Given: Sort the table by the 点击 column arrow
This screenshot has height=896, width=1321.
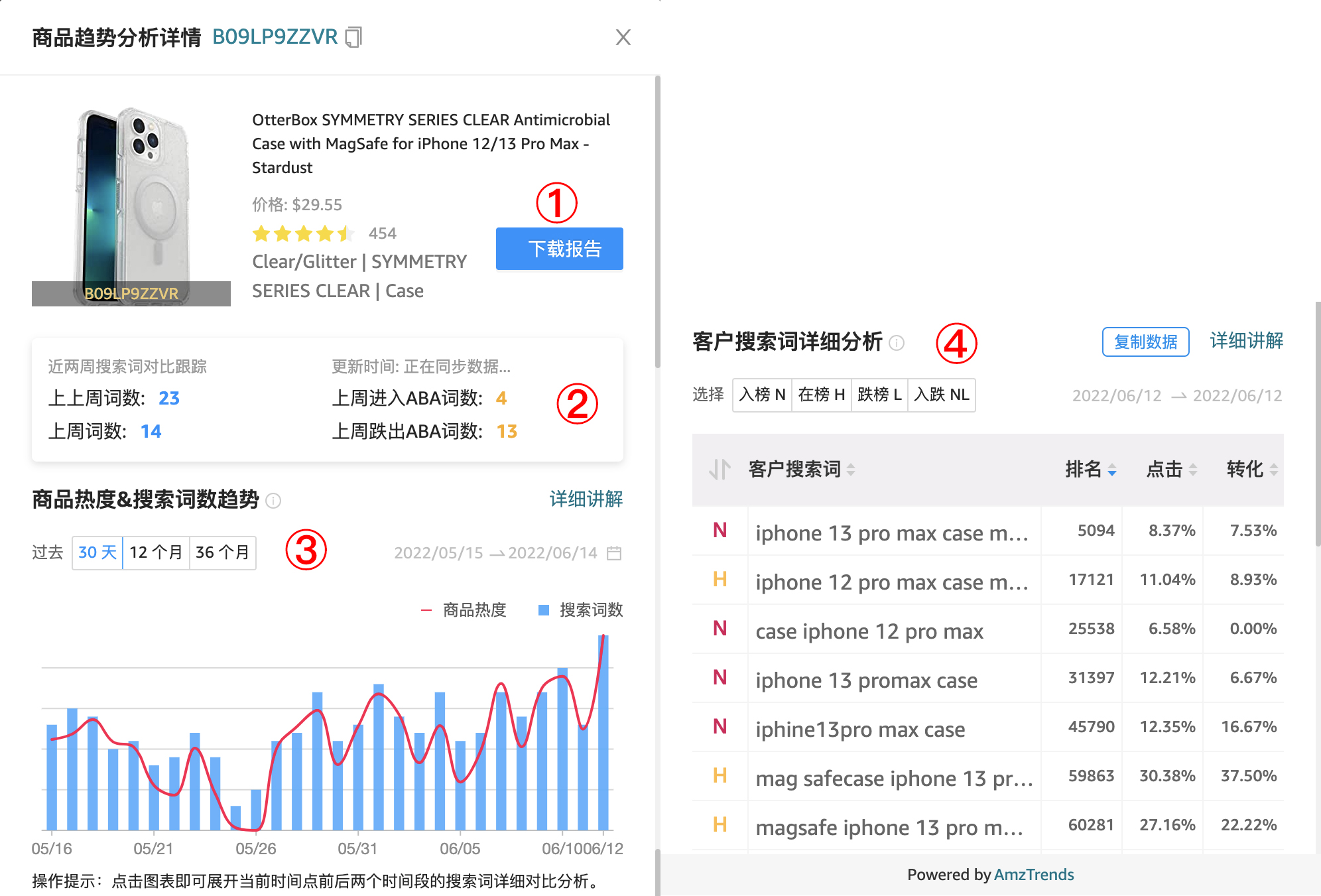Looking at the screenshot, I should [1195, 470].
